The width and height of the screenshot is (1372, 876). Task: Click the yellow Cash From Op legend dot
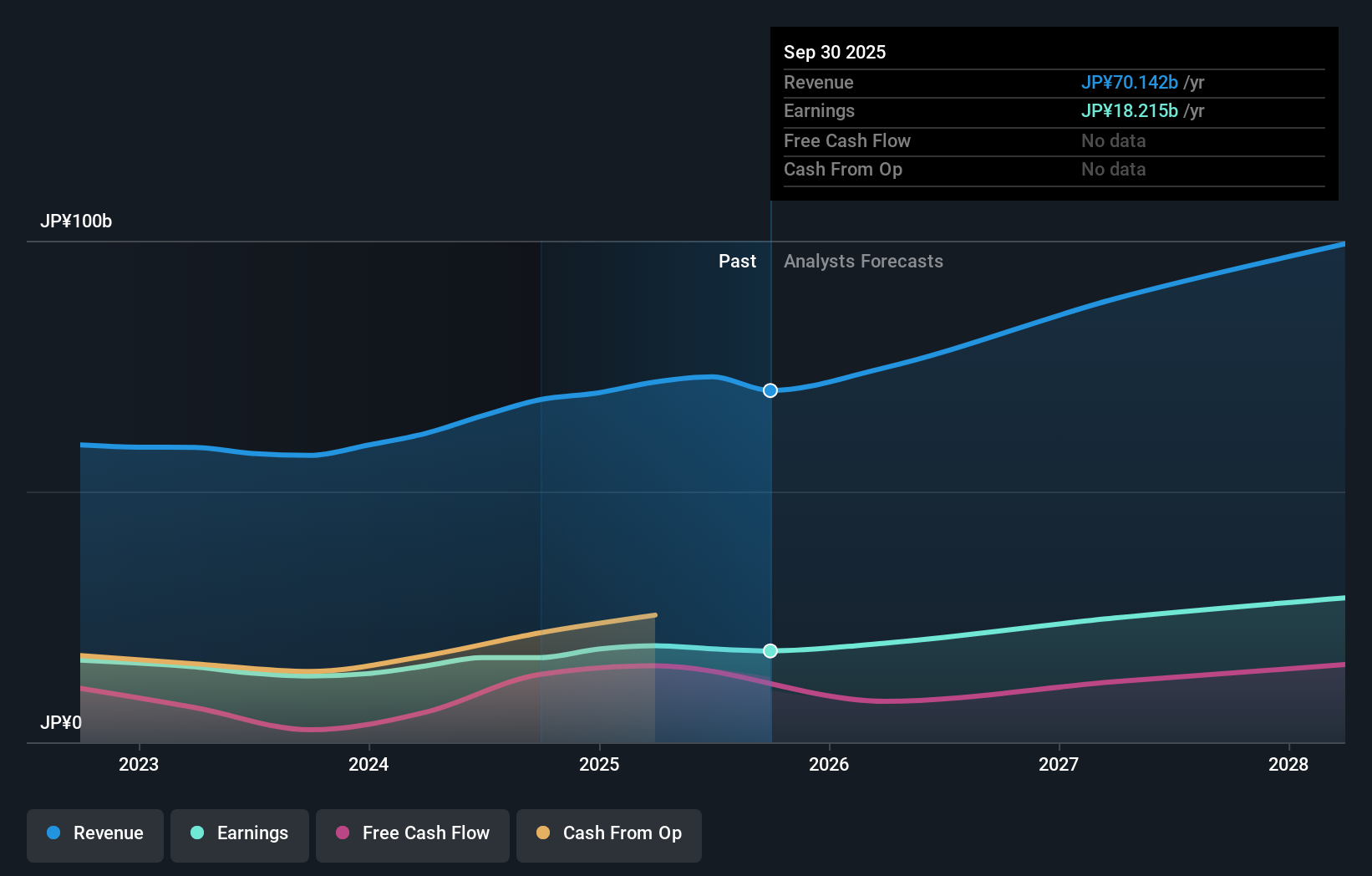point(543,833)
